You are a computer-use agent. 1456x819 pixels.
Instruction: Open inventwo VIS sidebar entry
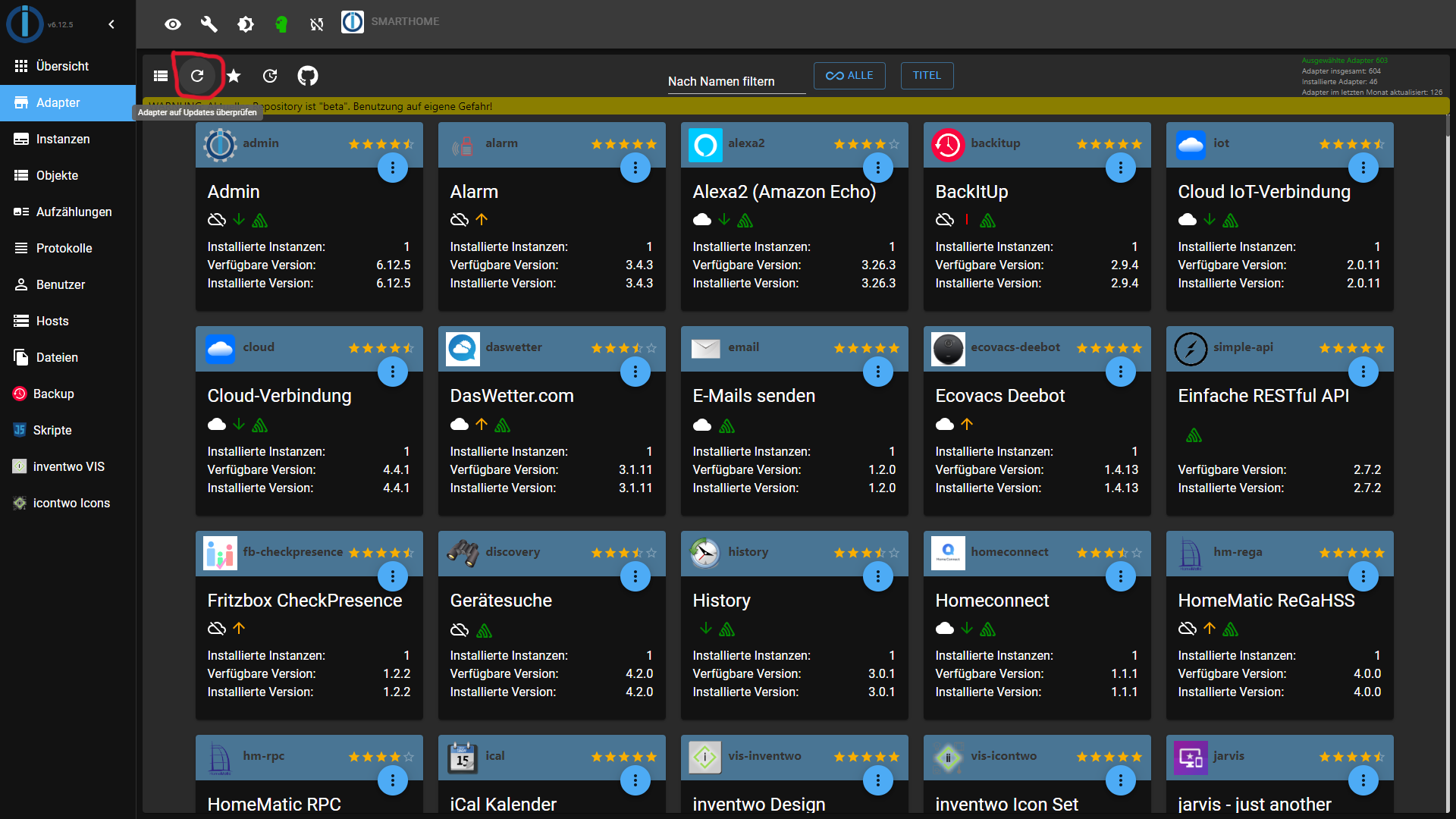point(68,466)
